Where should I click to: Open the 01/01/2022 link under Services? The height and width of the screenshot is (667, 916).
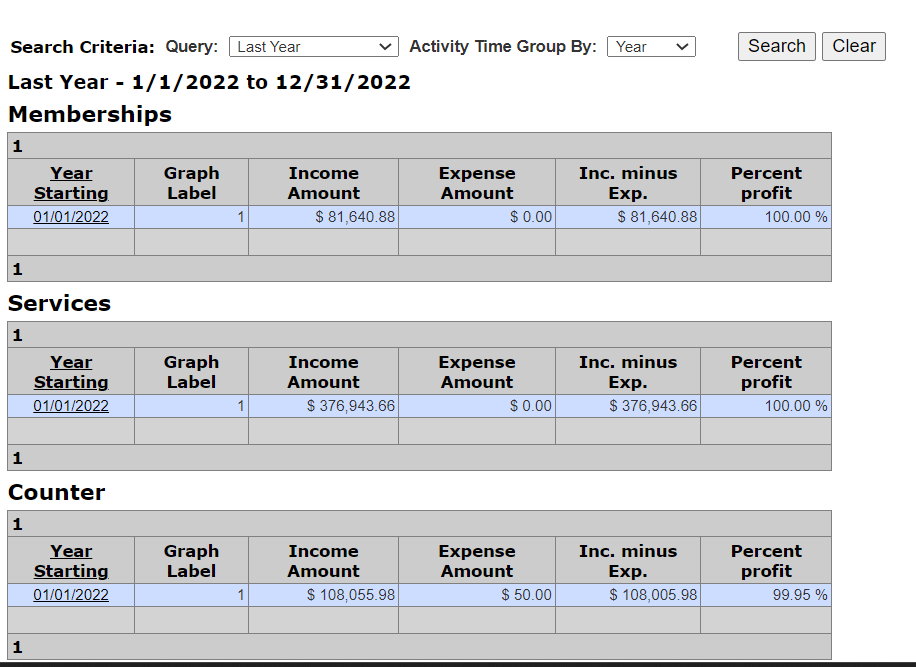(70, 406)
